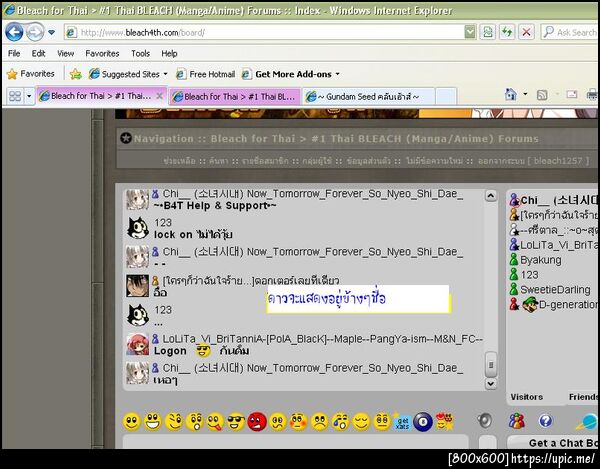Select the Visitors tab
Image resolution: width=600 pixels, height=469 pixels.
(527, 397)
